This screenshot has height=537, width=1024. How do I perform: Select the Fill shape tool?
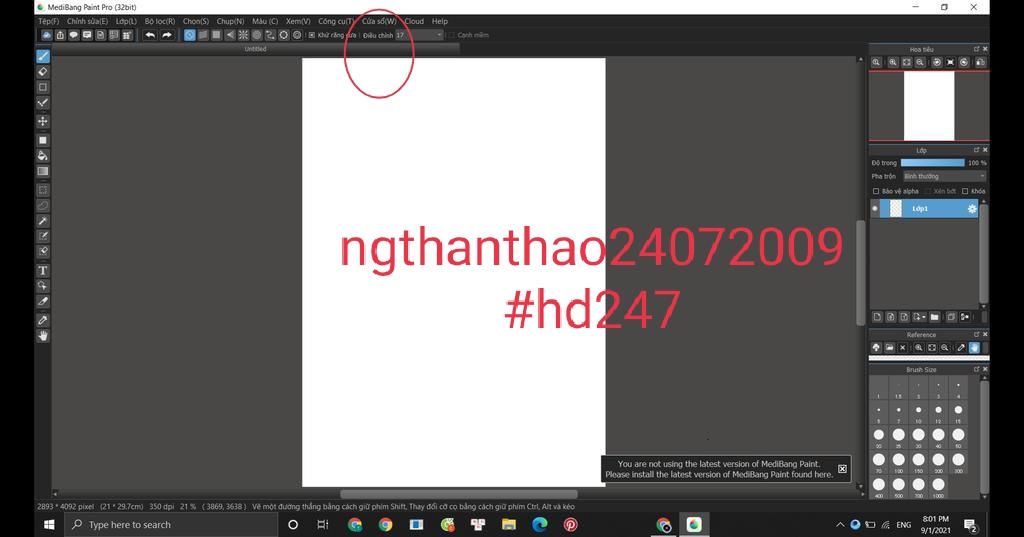click(x=42, y=140)
